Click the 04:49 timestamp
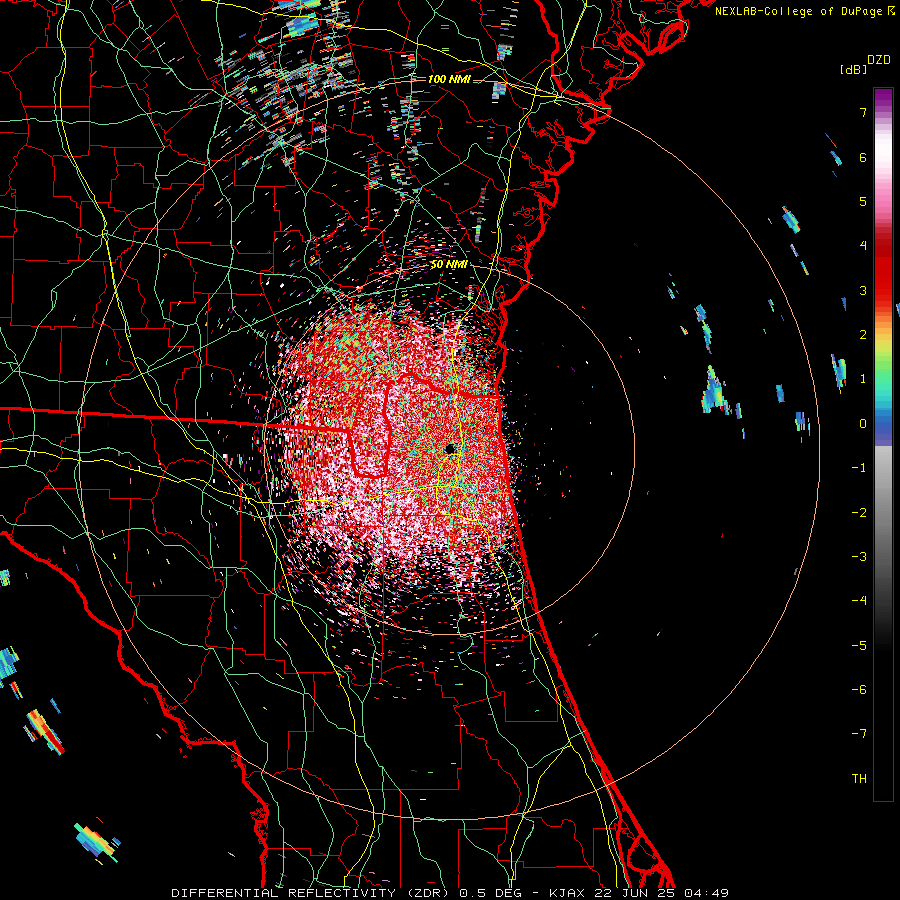The width and height of the screenshot is (900, 900). pyautogui.click(x=707, y=893)
